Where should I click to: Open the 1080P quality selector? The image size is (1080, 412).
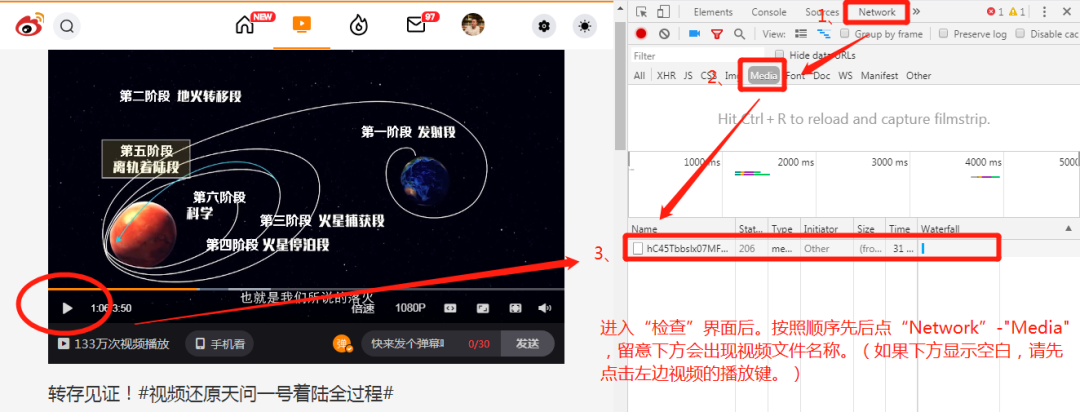point(410,308)
